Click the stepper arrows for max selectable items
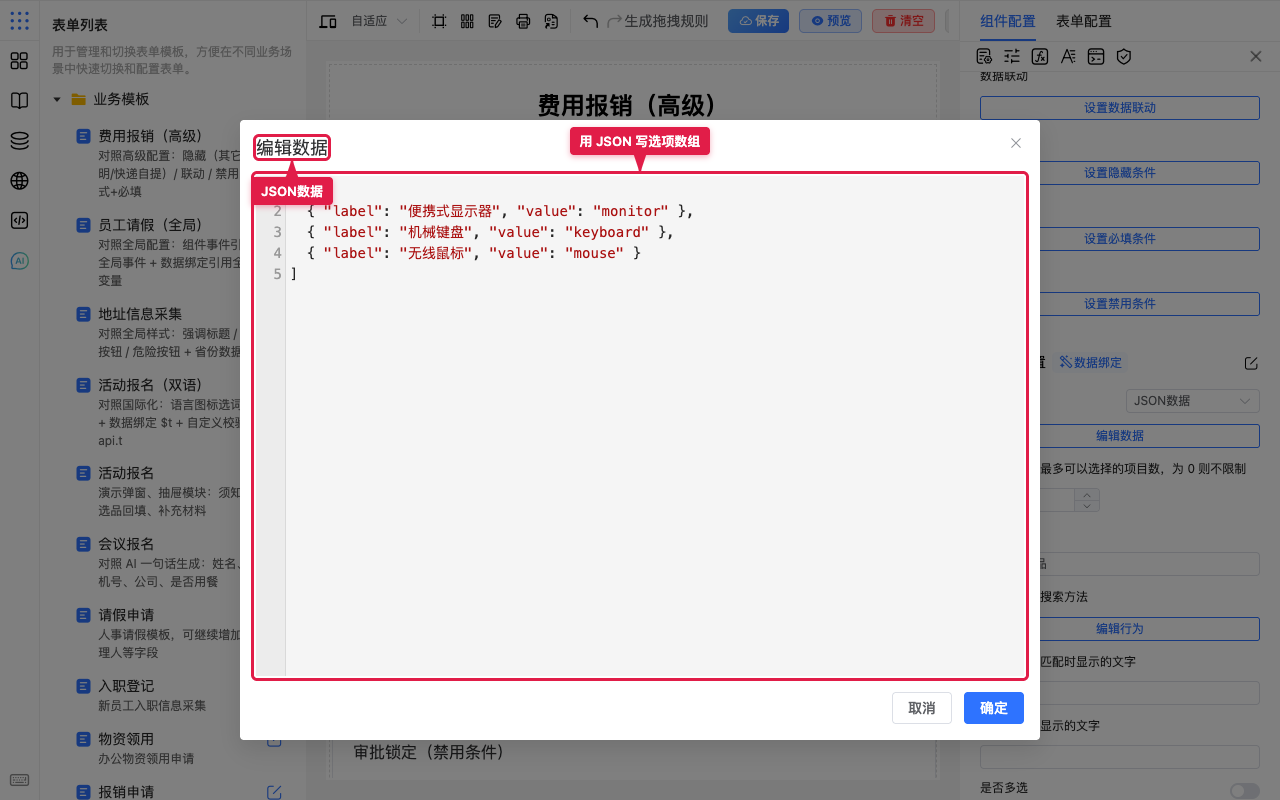Viewport: 1280px width, 800px height. point(1087,500)
